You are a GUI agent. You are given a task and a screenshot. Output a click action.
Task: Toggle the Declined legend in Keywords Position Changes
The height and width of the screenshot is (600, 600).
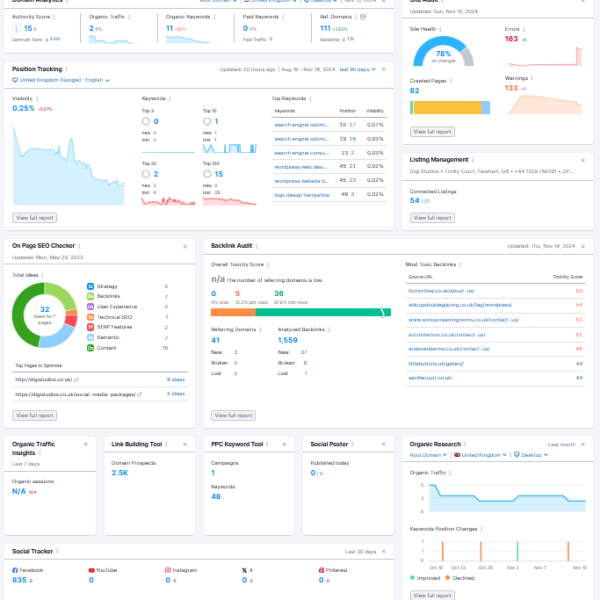(x=460, y=578)
